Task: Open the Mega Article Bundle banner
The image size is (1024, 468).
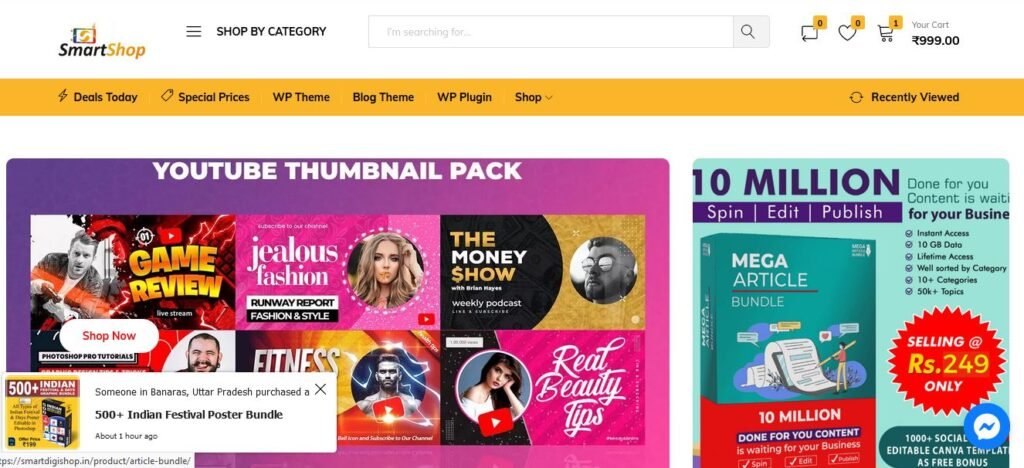Action: coord(850,313)
